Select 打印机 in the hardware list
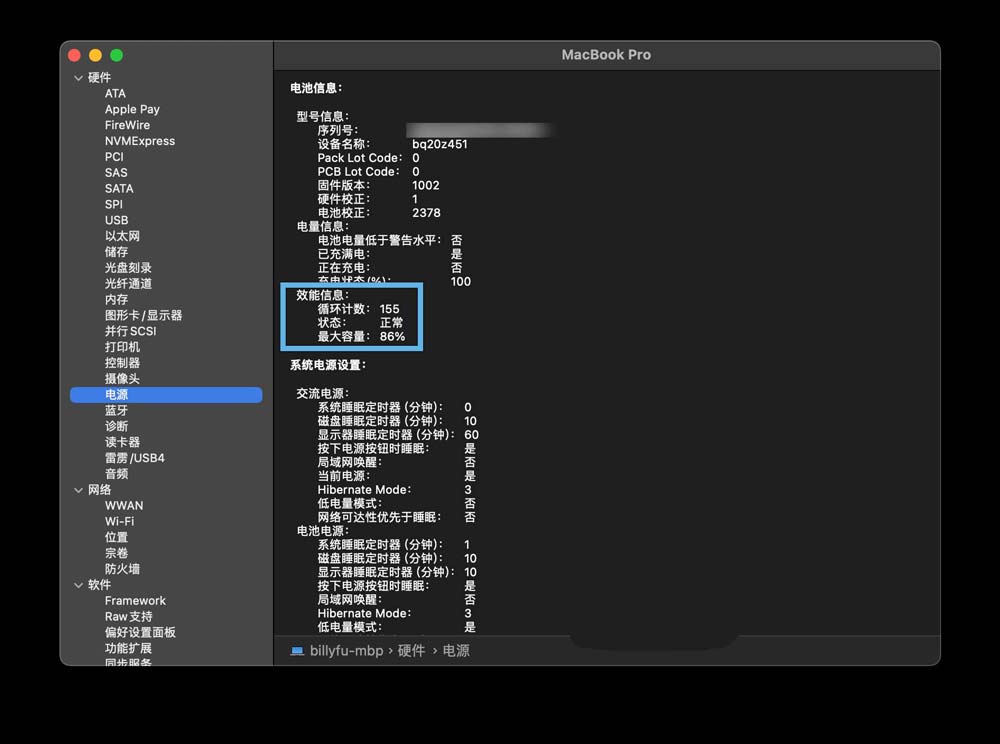The image size is (1000, 744). (x=122, y=347)
